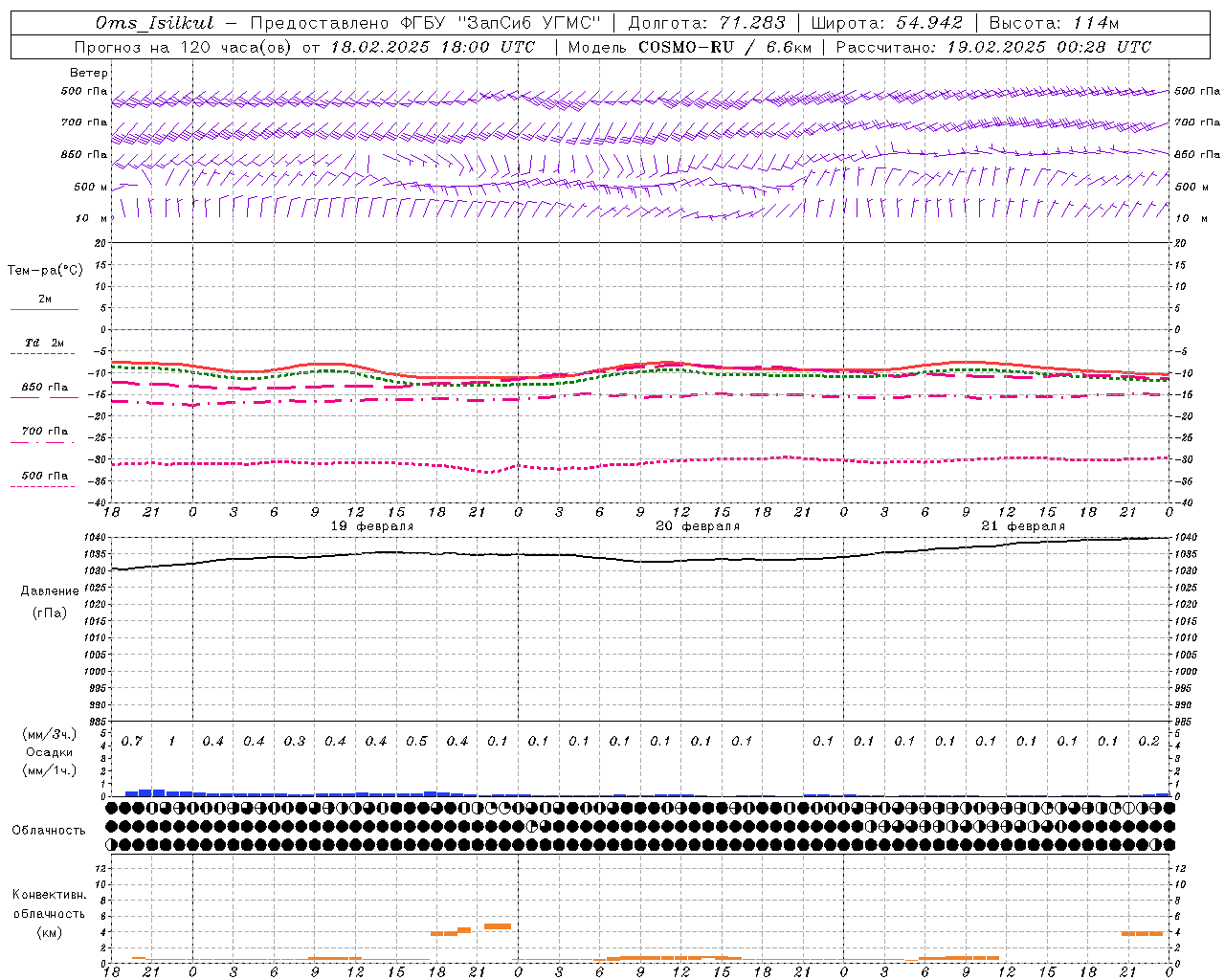Image resolution: width=1225 pixels, height=980 pixels.
Task: Click the '(км)' convective cloud unit
Action: pyautogui.click(x=49, y=932)
